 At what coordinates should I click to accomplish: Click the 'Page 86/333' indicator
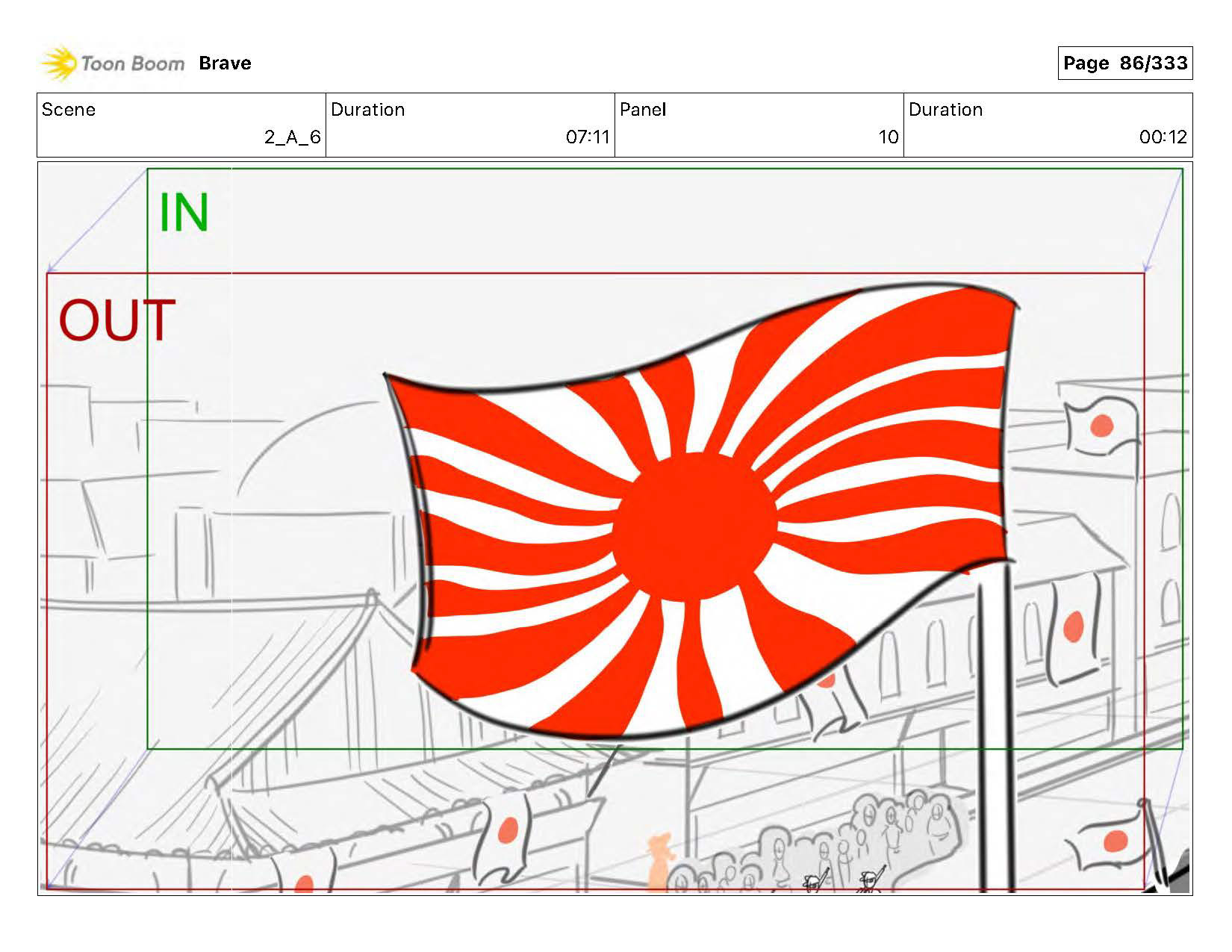tap(1124, 63)
